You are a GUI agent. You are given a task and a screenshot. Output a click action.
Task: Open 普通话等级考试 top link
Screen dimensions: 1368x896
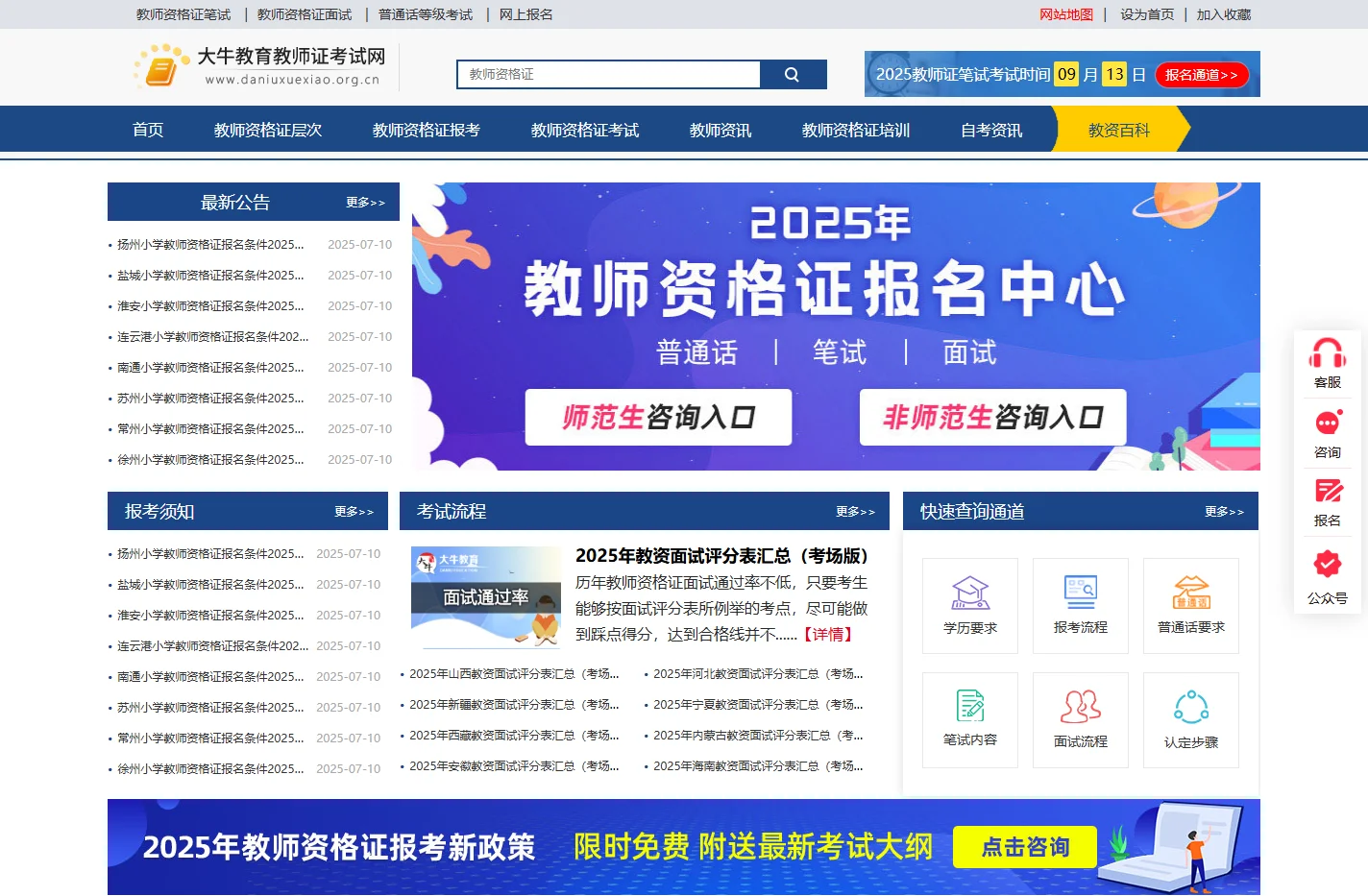[x=426, y=14]
